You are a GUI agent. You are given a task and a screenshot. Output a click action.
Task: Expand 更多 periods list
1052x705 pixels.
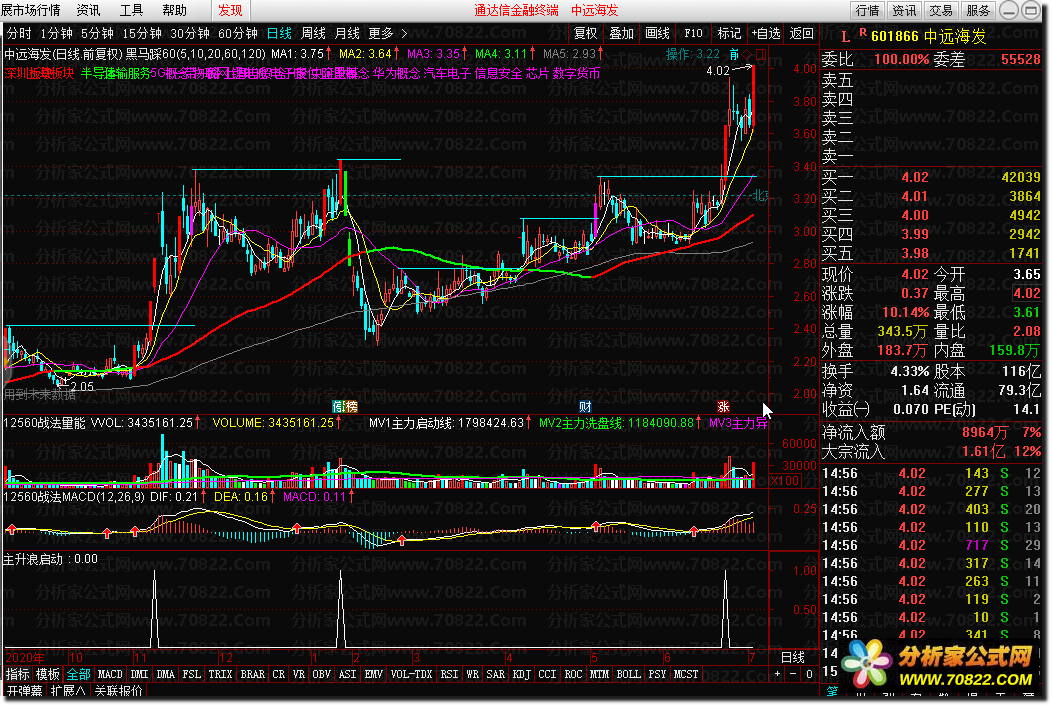[388, 33]
